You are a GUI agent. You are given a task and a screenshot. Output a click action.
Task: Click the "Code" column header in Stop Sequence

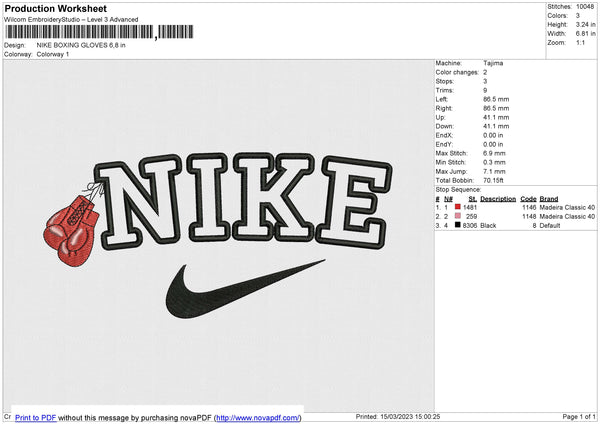tap(528, 198)
